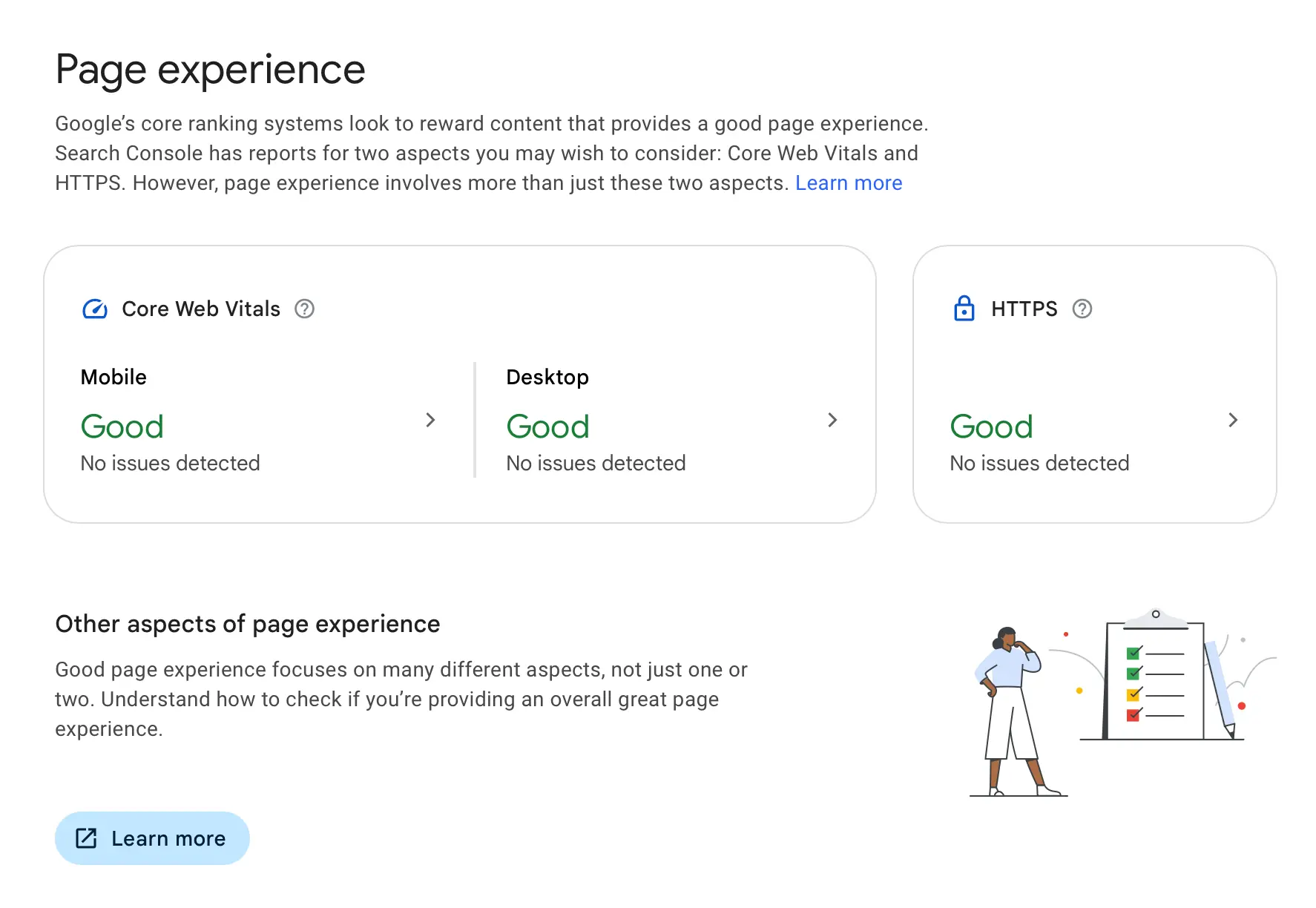The height and width of the screenshot is (908, 1316).
Task: Open help icon beside HTTPS label
Action: (x=1082, y=309)
